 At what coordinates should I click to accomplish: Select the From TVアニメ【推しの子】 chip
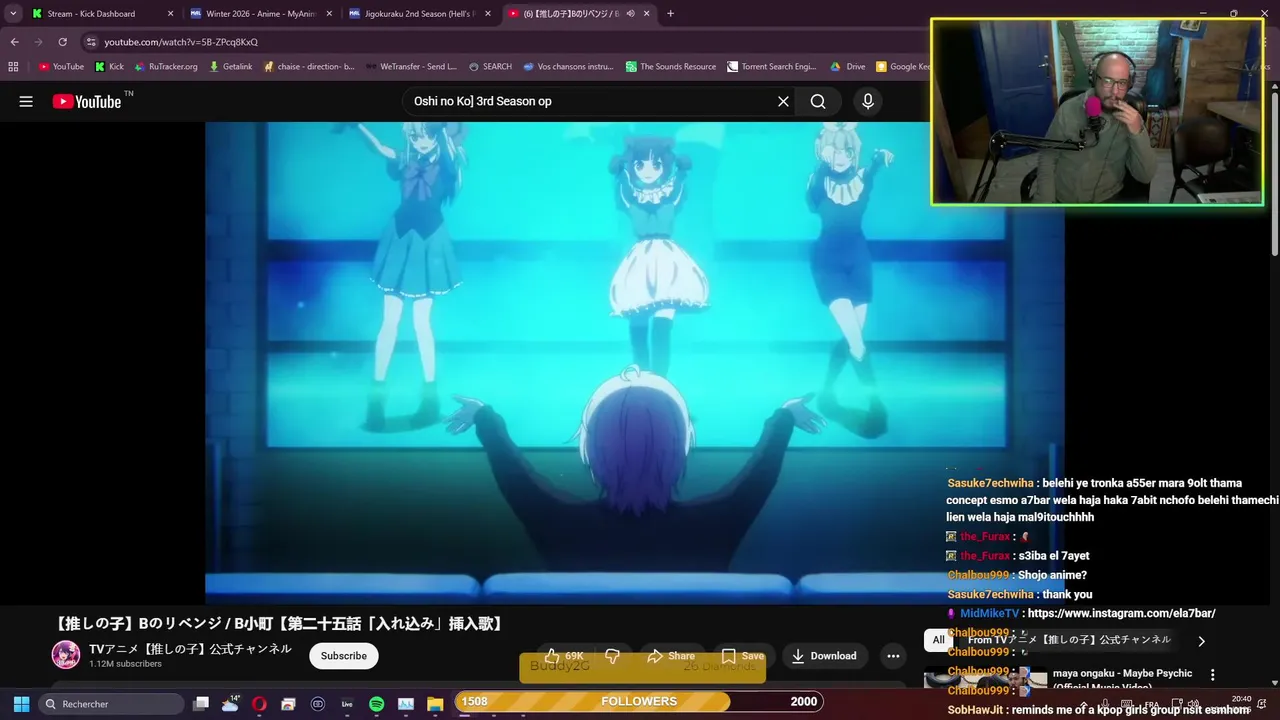(1069, 640)
